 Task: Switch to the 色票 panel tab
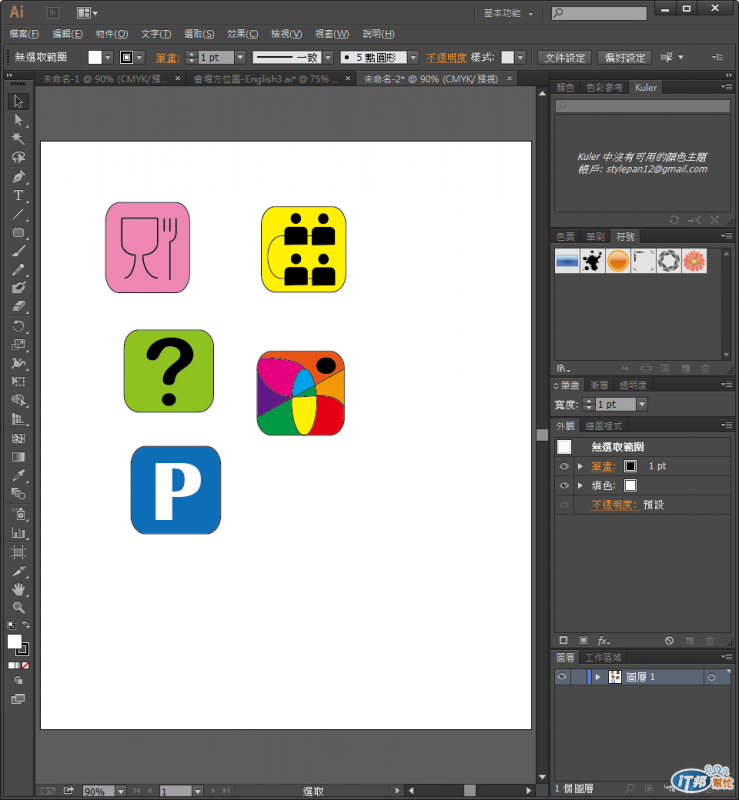point(565,236)
